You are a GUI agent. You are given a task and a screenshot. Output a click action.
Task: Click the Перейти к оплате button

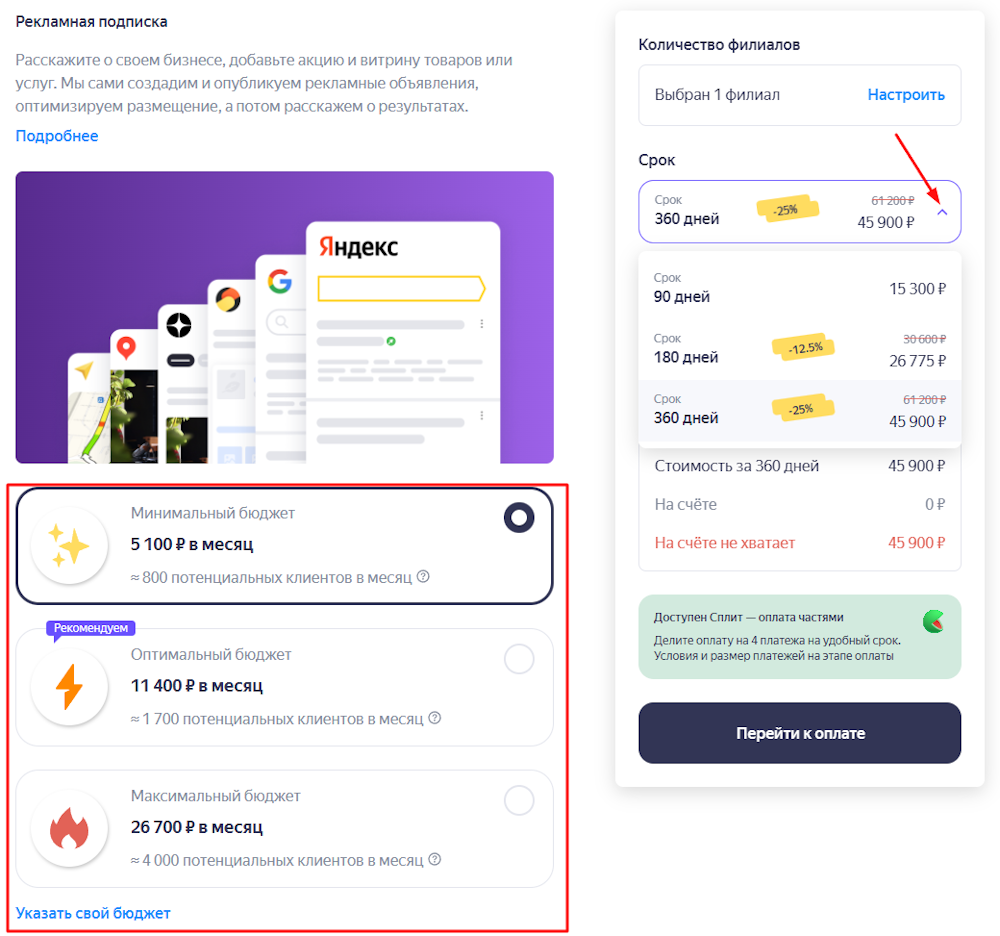(x=799, y=733)
